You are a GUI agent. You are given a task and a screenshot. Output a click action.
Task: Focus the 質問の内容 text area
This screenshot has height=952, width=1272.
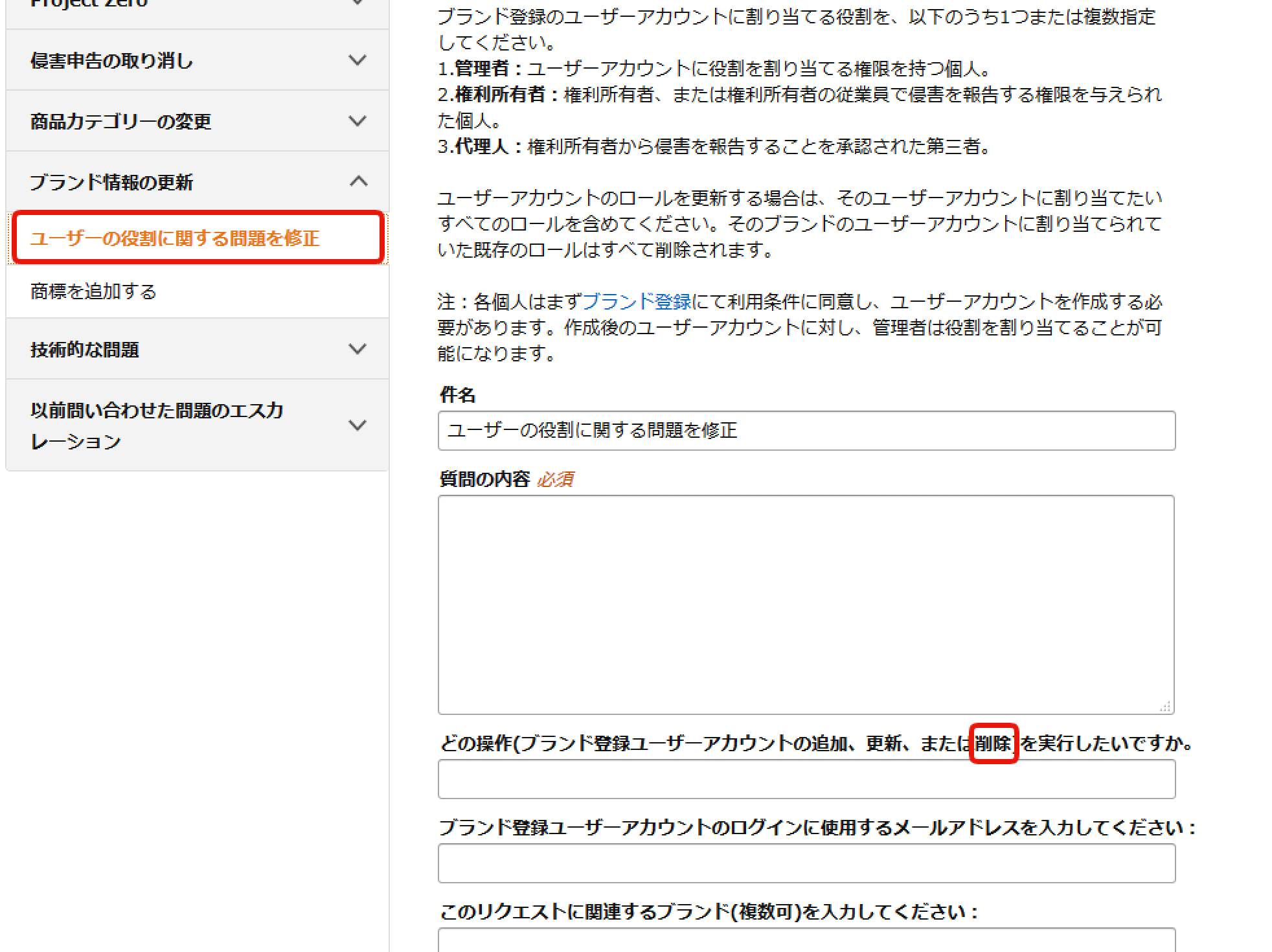click(x=806, y=605)
